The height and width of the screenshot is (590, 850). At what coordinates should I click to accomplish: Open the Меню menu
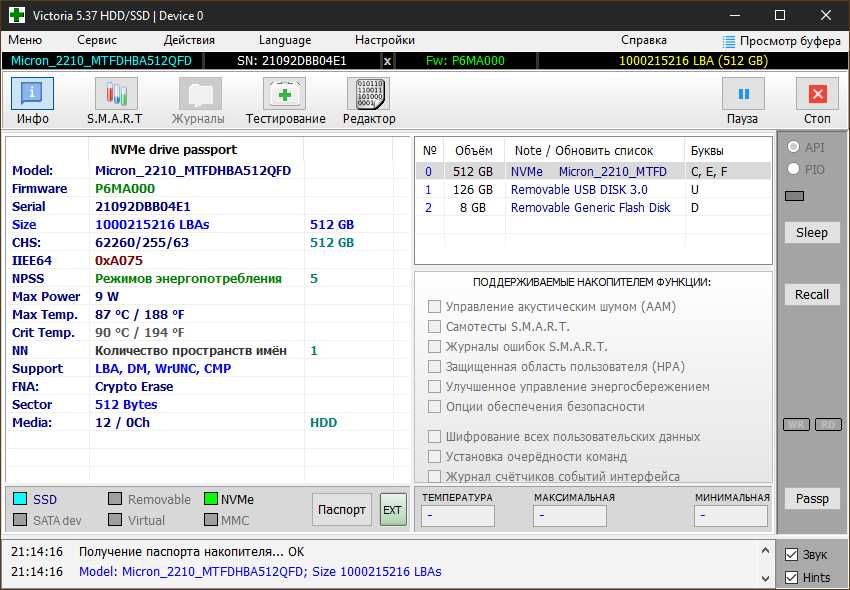25,40
